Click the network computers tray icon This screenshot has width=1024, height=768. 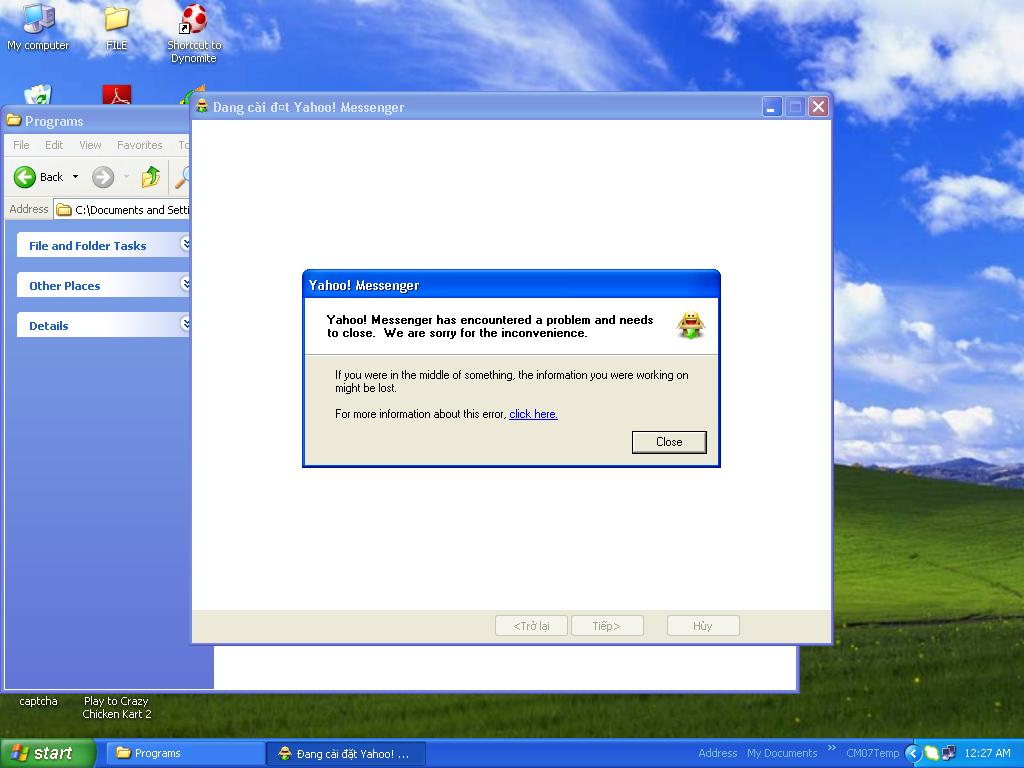pos(949,753)
